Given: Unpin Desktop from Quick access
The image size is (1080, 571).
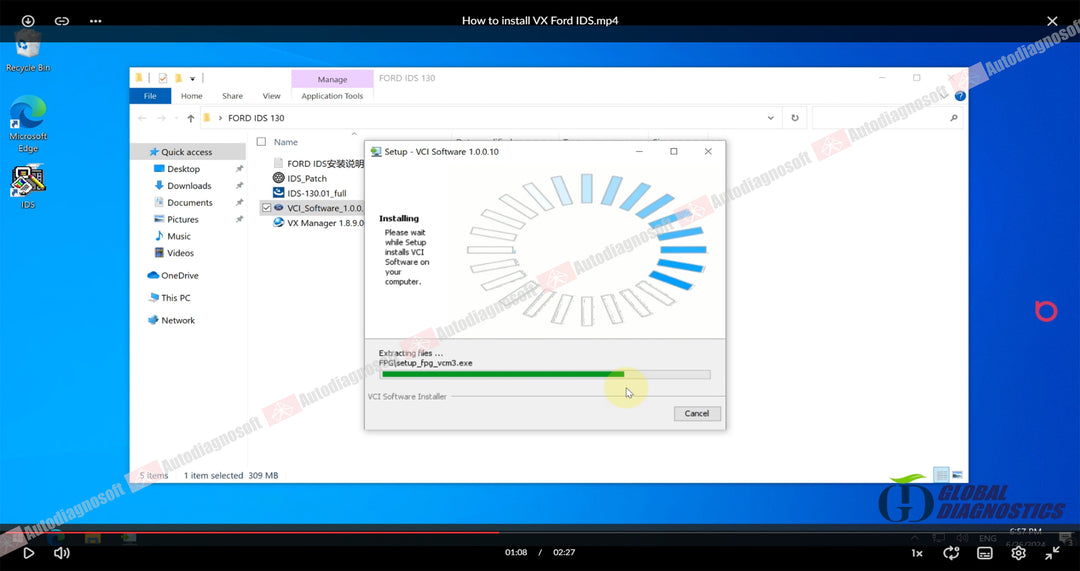Looking at the screenshot, I should pos(240,169).
